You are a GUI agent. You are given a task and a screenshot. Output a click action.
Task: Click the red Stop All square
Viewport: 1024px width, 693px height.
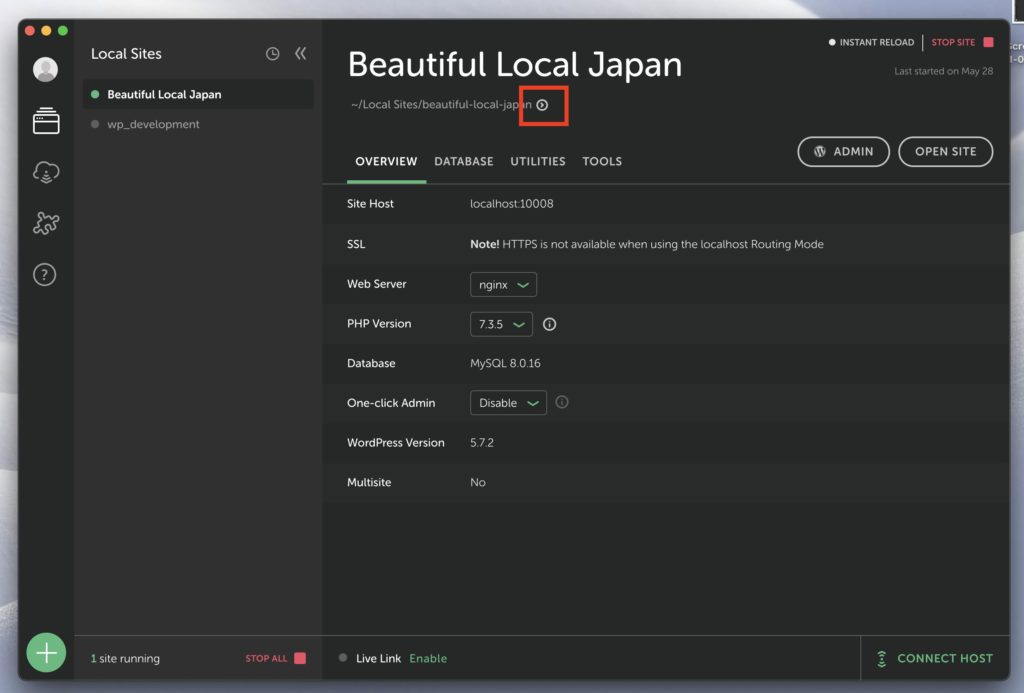300,658
